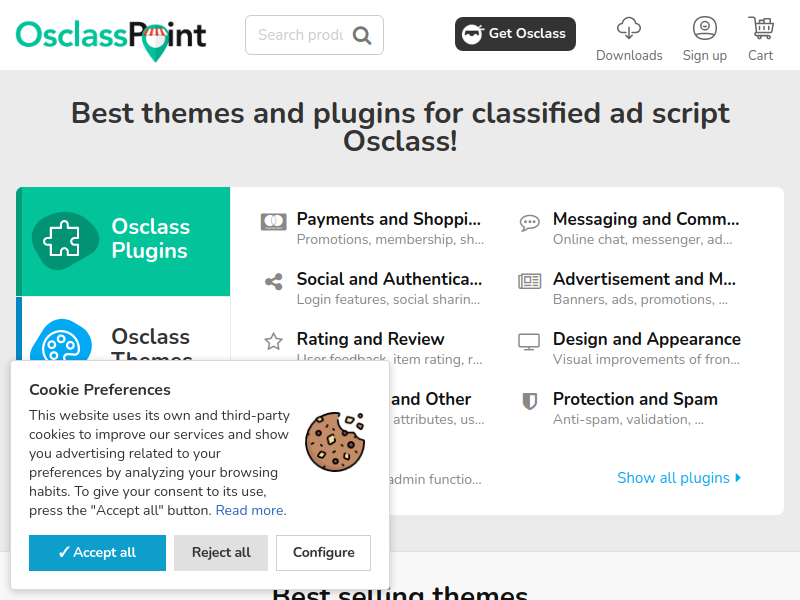Click the Social share icon

click(x=273, y=282)
